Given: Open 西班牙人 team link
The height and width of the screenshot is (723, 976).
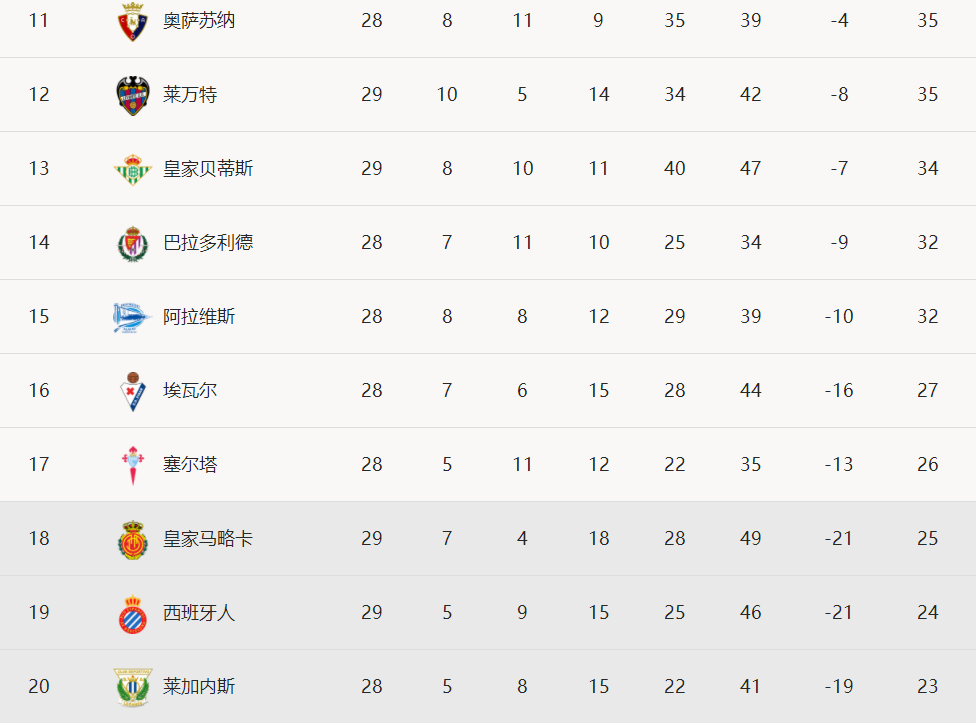Looking at the screenshot, I should [199, 613].
